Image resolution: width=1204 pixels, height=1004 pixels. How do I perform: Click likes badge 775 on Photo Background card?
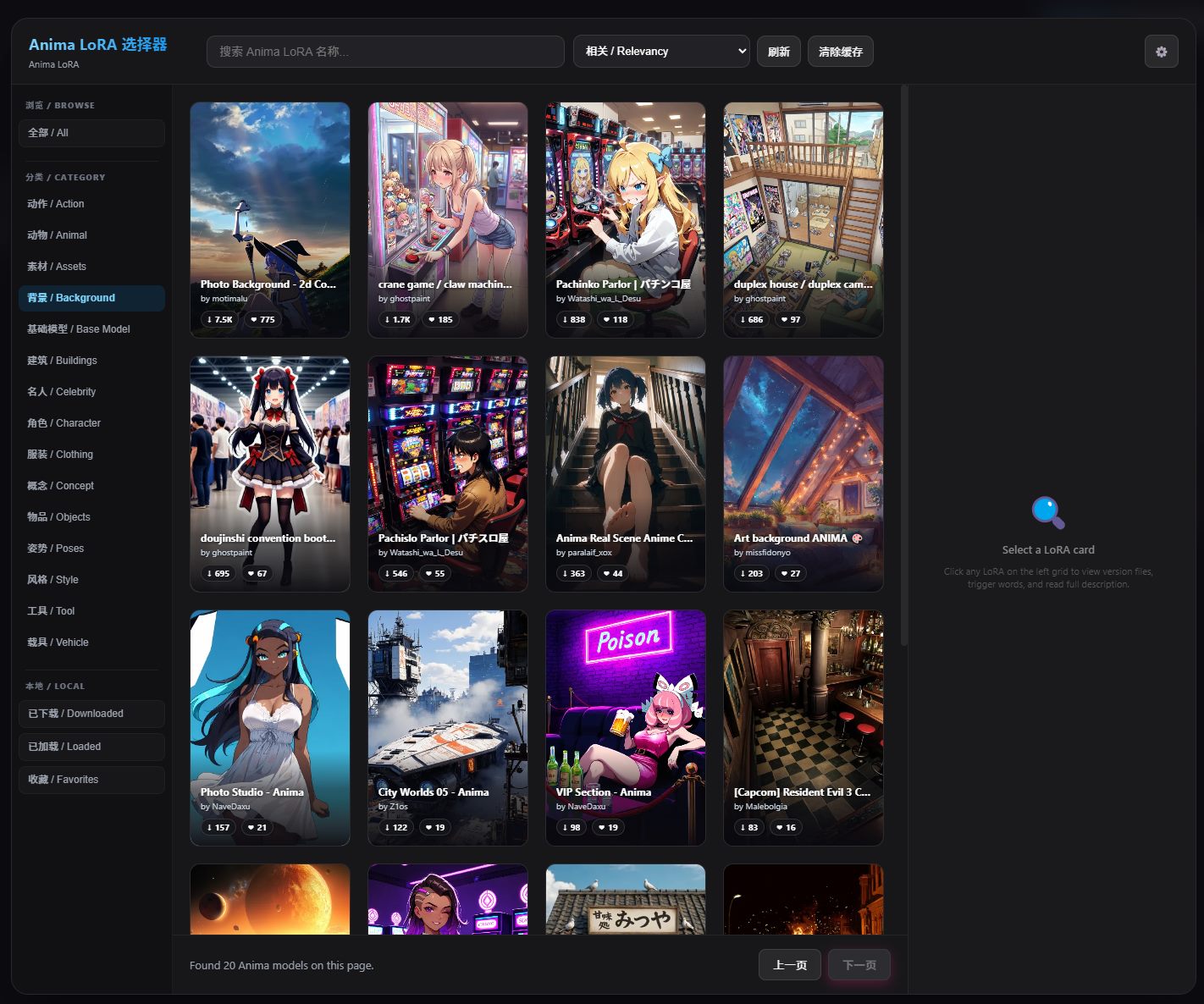[x=262, y=319]
